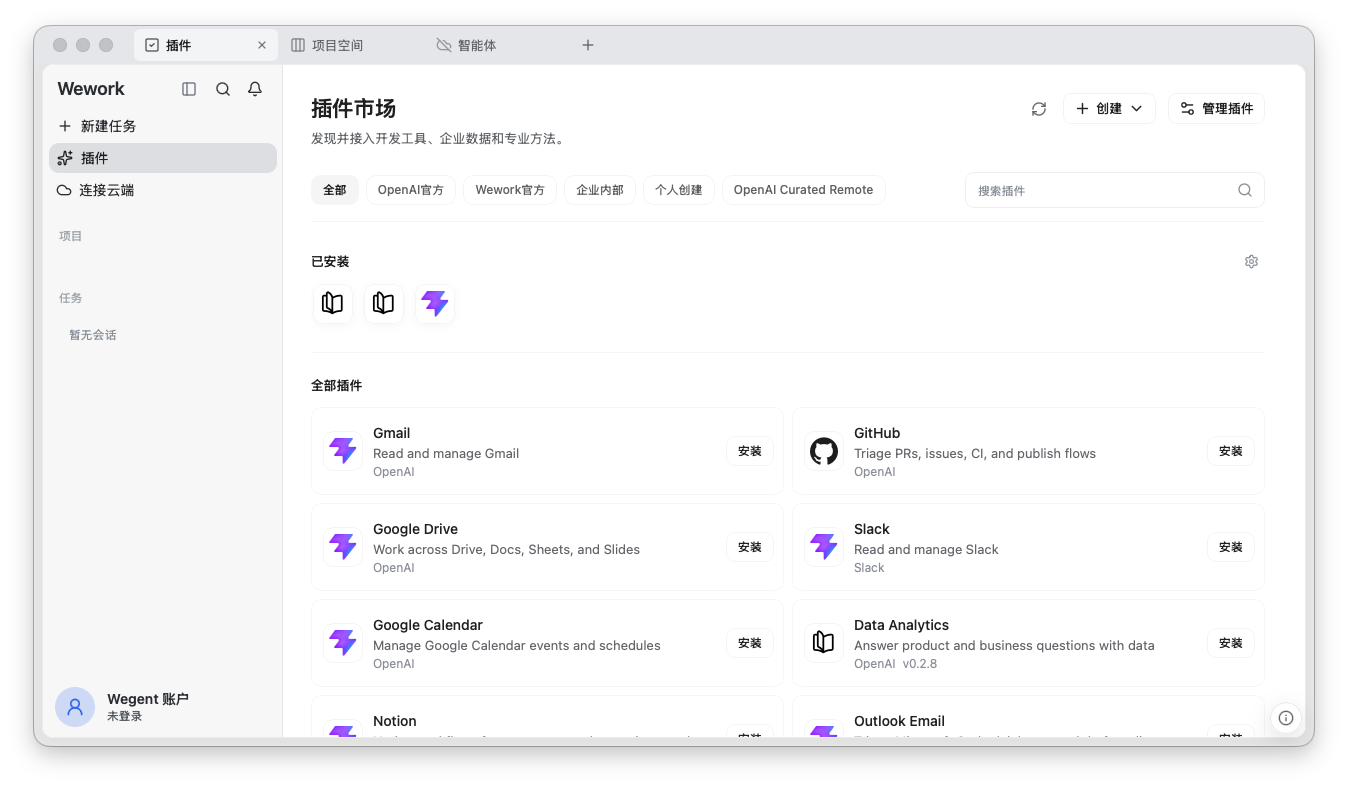Click 'Read and manage Gmail' description

coord(446,453)
